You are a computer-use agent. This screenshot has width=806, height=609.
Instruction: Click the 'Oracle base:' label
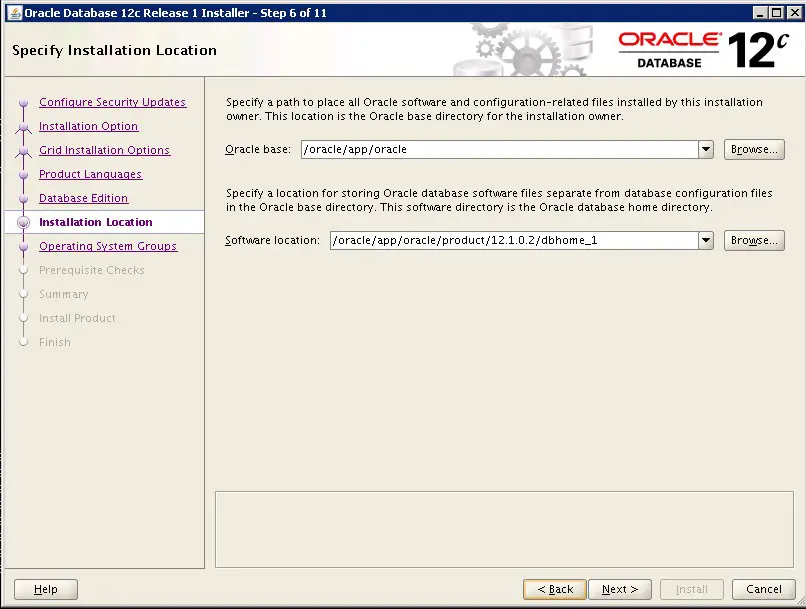[258, 150]
